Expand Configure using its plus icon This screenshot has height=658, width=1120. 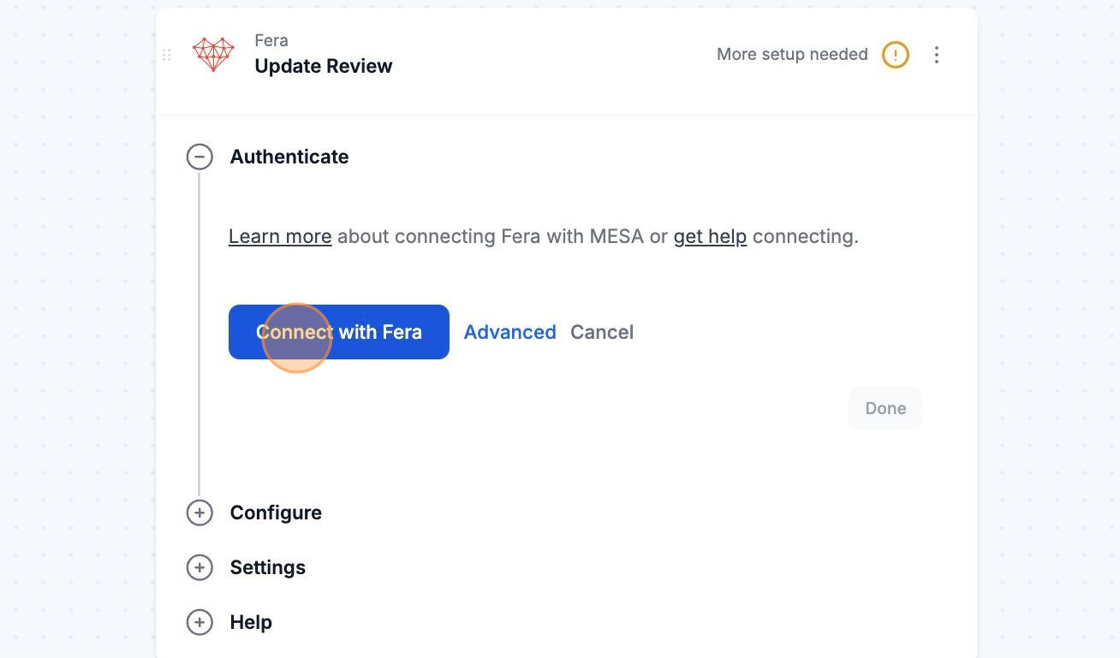pos(200,513)
